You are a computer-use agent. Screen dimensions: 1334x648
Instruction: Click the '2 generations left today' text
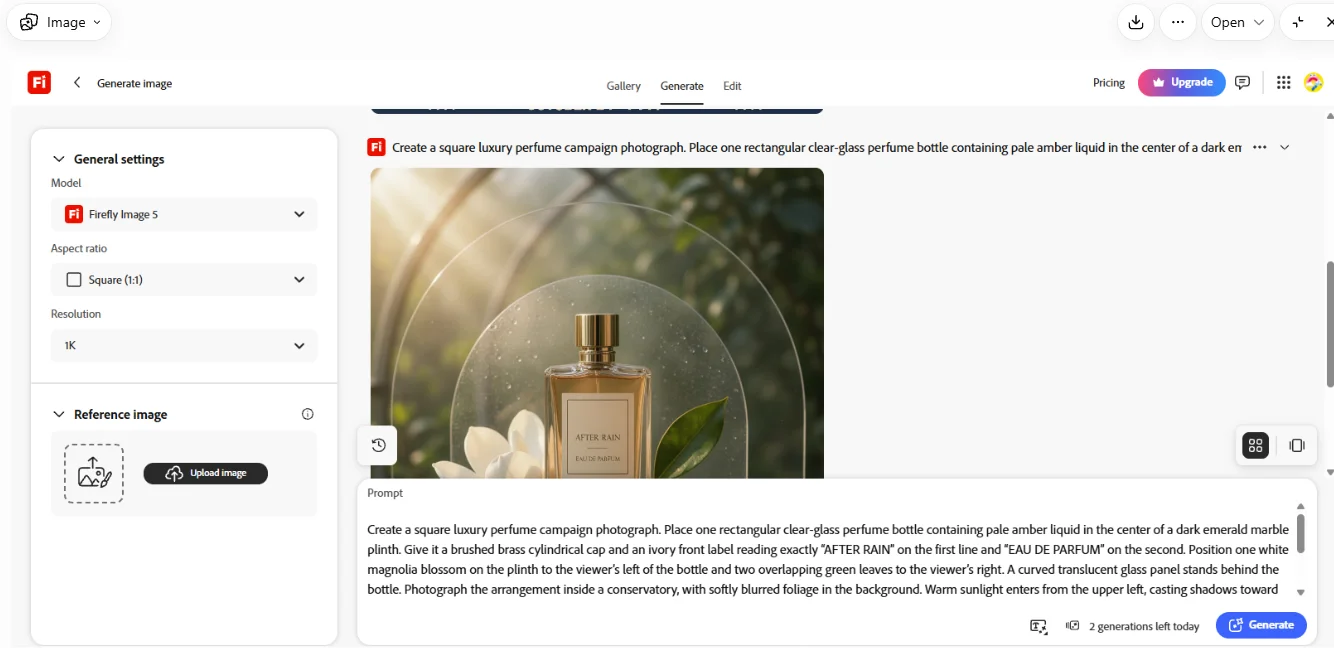[1144, 626]
